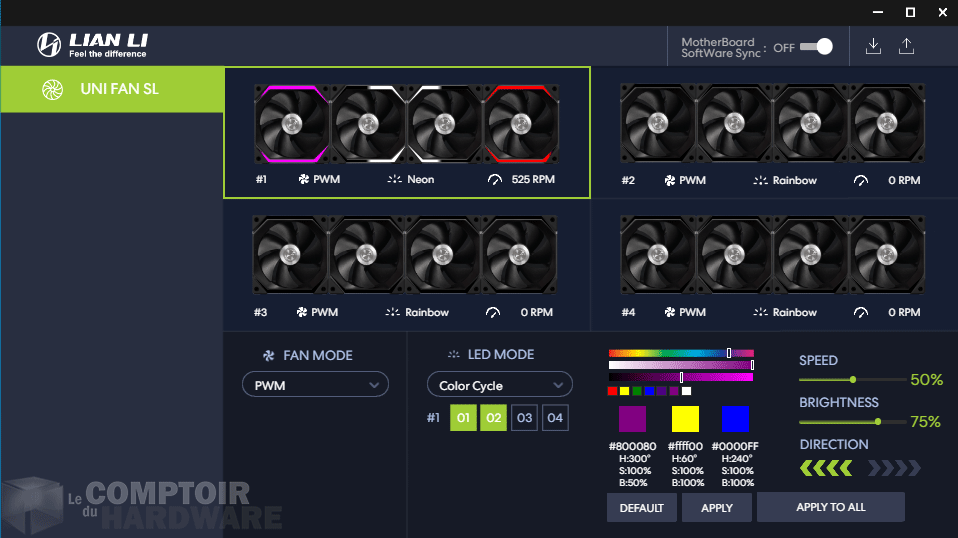Image resolution: width=958 pixels, height=538 pixels.
Task: Toggle MotherBoard SoftWare Sync switch
Action: [x=816, y=47]
